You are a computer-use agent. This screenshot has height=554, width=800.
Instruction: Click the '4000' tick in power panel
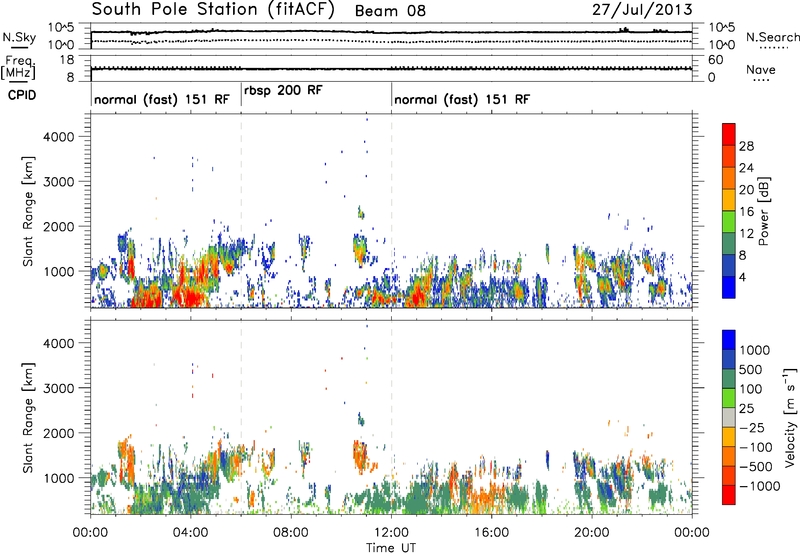(x=58, y=137)
